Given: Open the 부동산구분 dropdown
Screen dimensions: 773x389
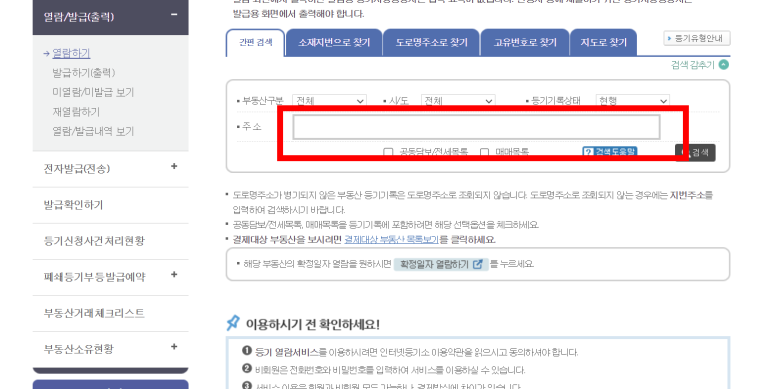Looking at the screenshot, I should 329,101.
